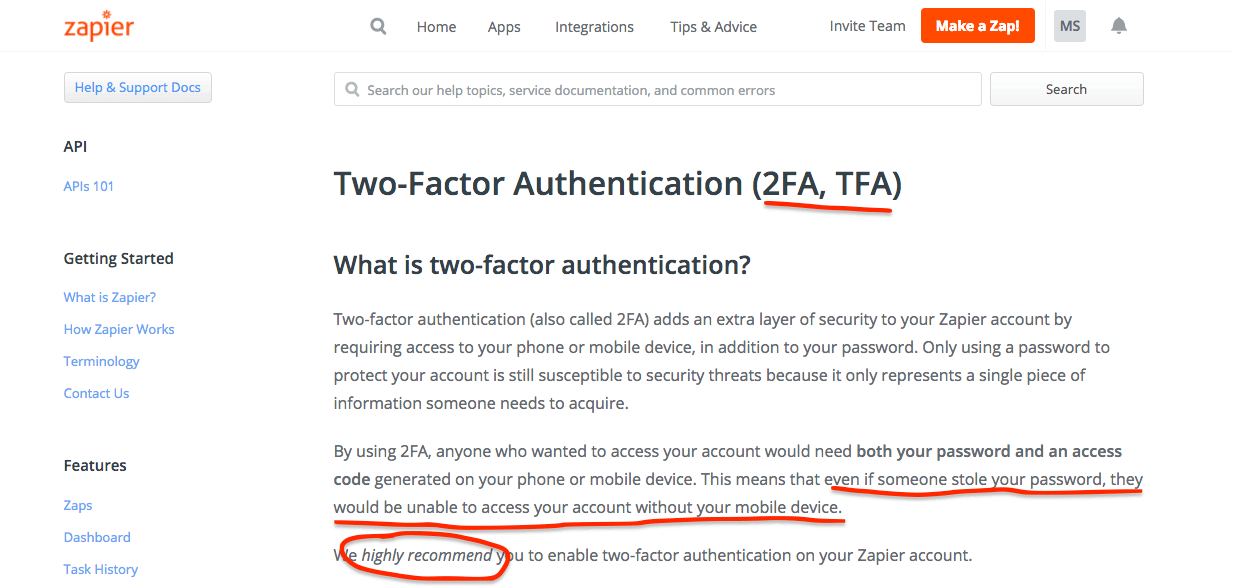Open the notifications bell
1233x587 pixels.
coord(1119,26)
